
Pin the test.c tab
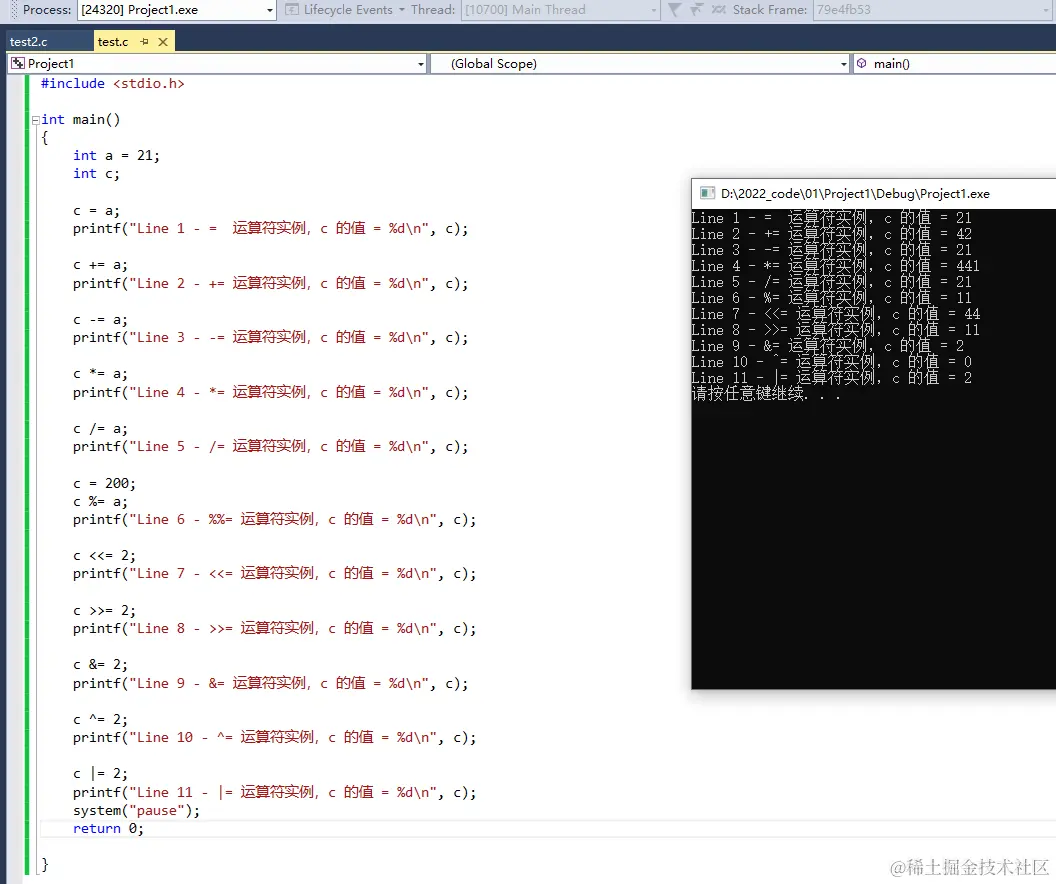[x=144, y=42]
